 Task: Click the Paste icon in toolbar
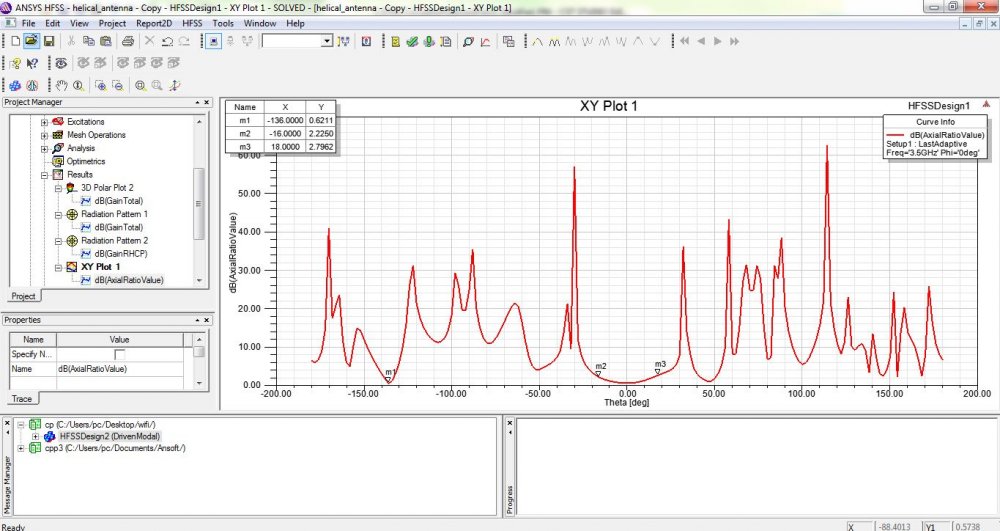106,41
